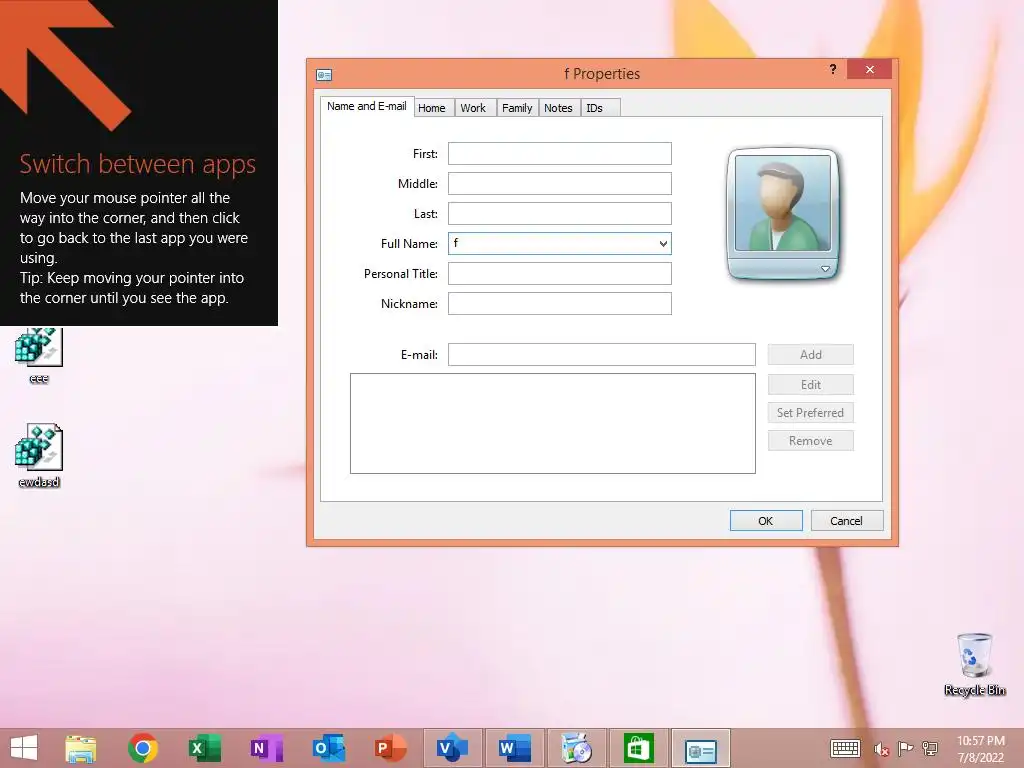The width and height of the screenshot is (1024, 768).
Task: Open File Explorer from the taskbar
Action: 81,748
